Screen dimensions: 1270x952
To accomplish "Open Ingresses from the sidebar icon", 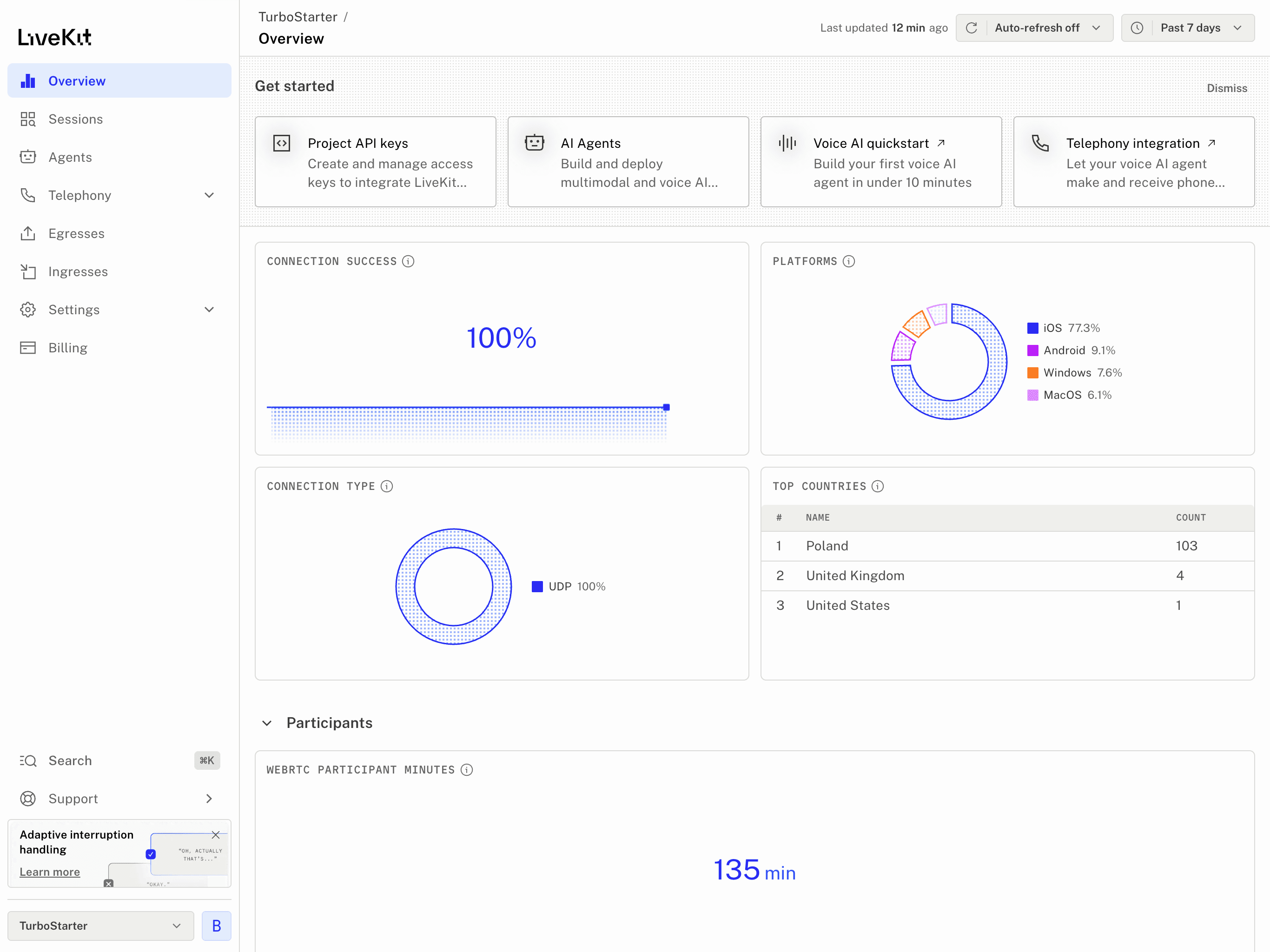I will pos(28,271).
